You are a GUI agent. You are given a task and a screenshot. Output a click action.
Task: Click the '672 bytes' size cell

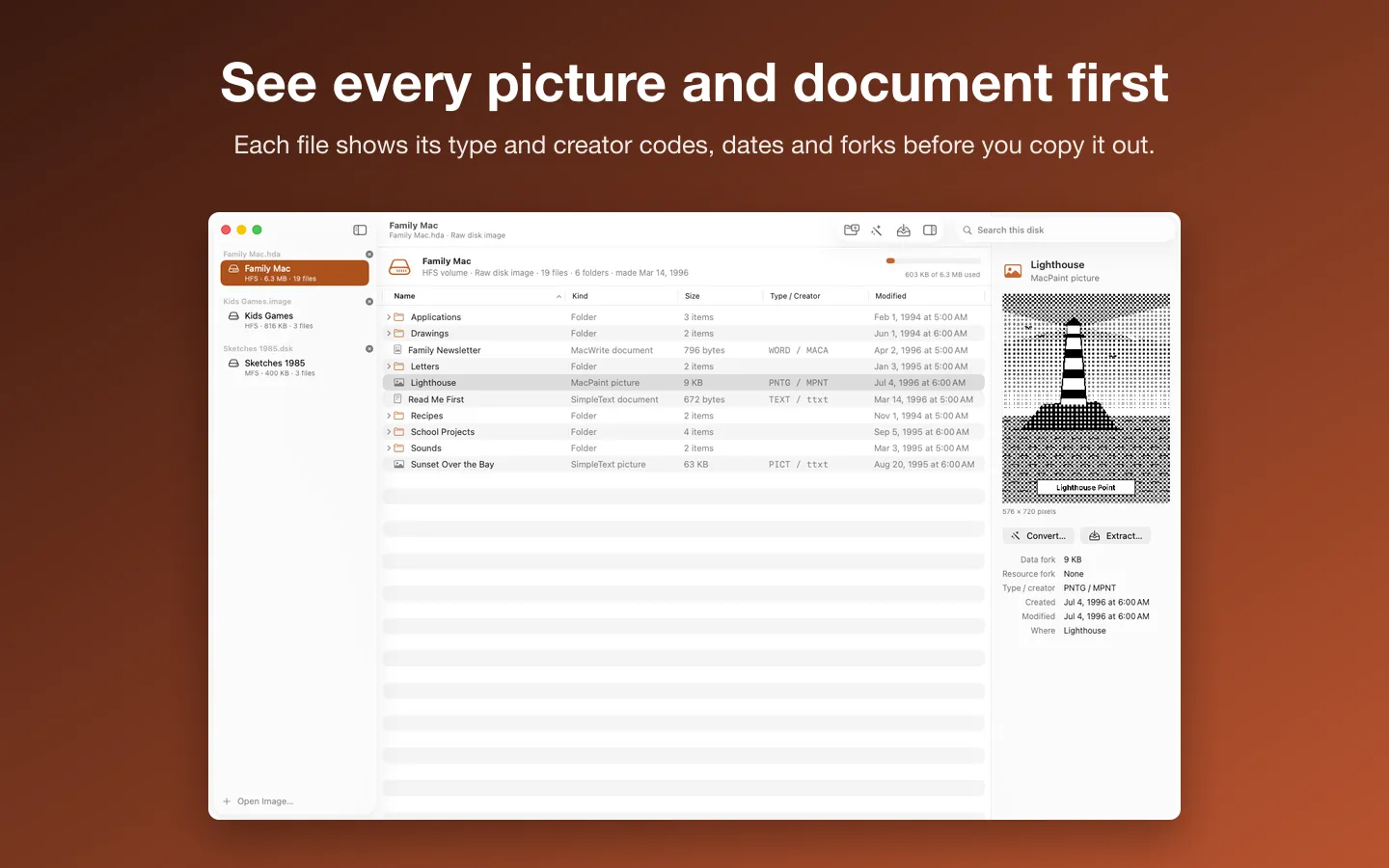(704, 399)
